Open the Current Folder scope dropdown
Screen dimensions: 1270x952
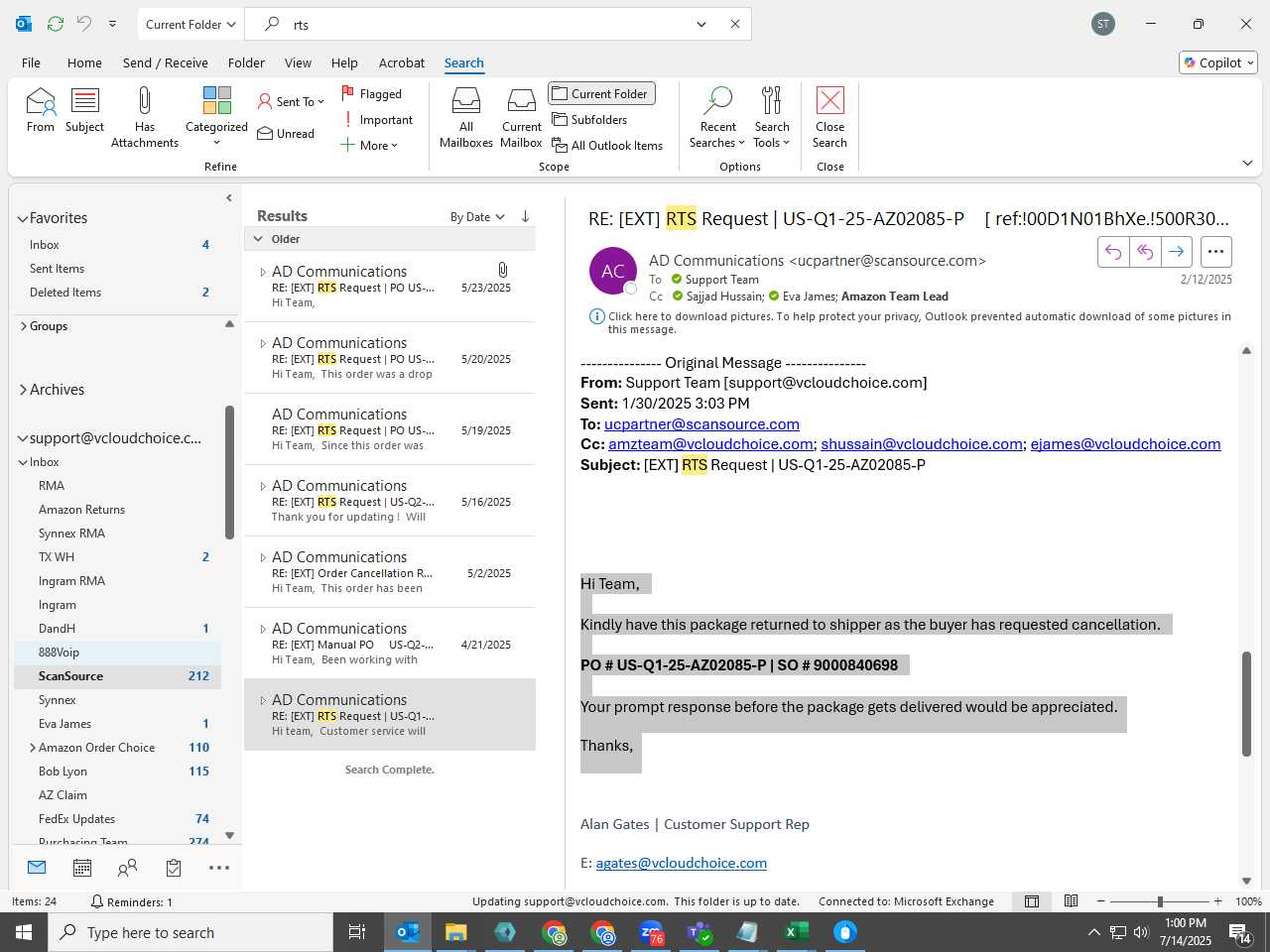point(190,24)
